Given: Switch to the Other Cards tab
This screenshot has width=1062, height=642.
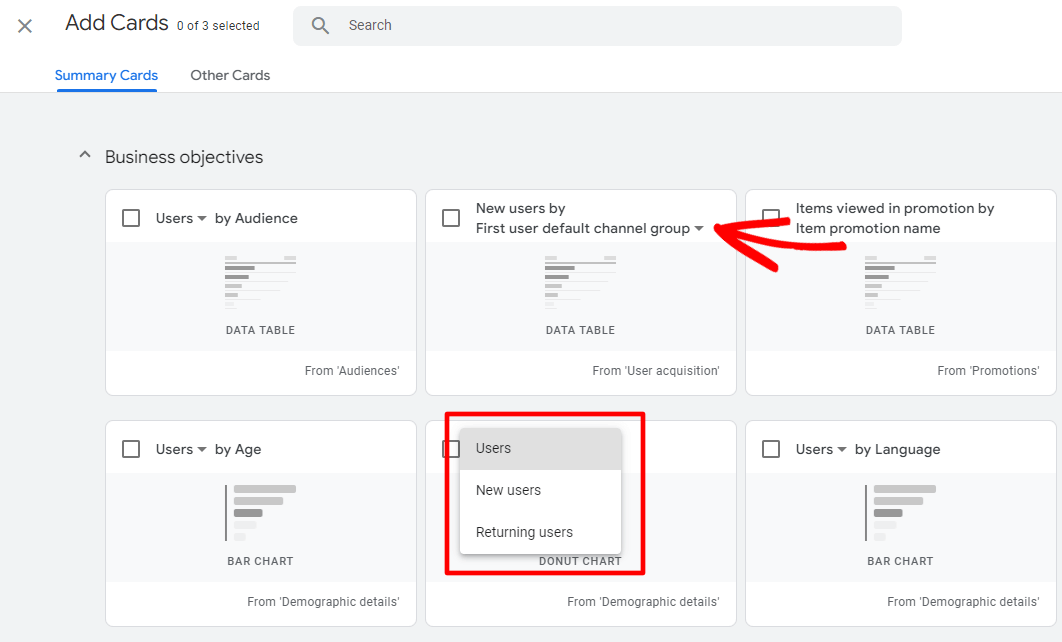Looking at the screenshot, I should (229, 75).
